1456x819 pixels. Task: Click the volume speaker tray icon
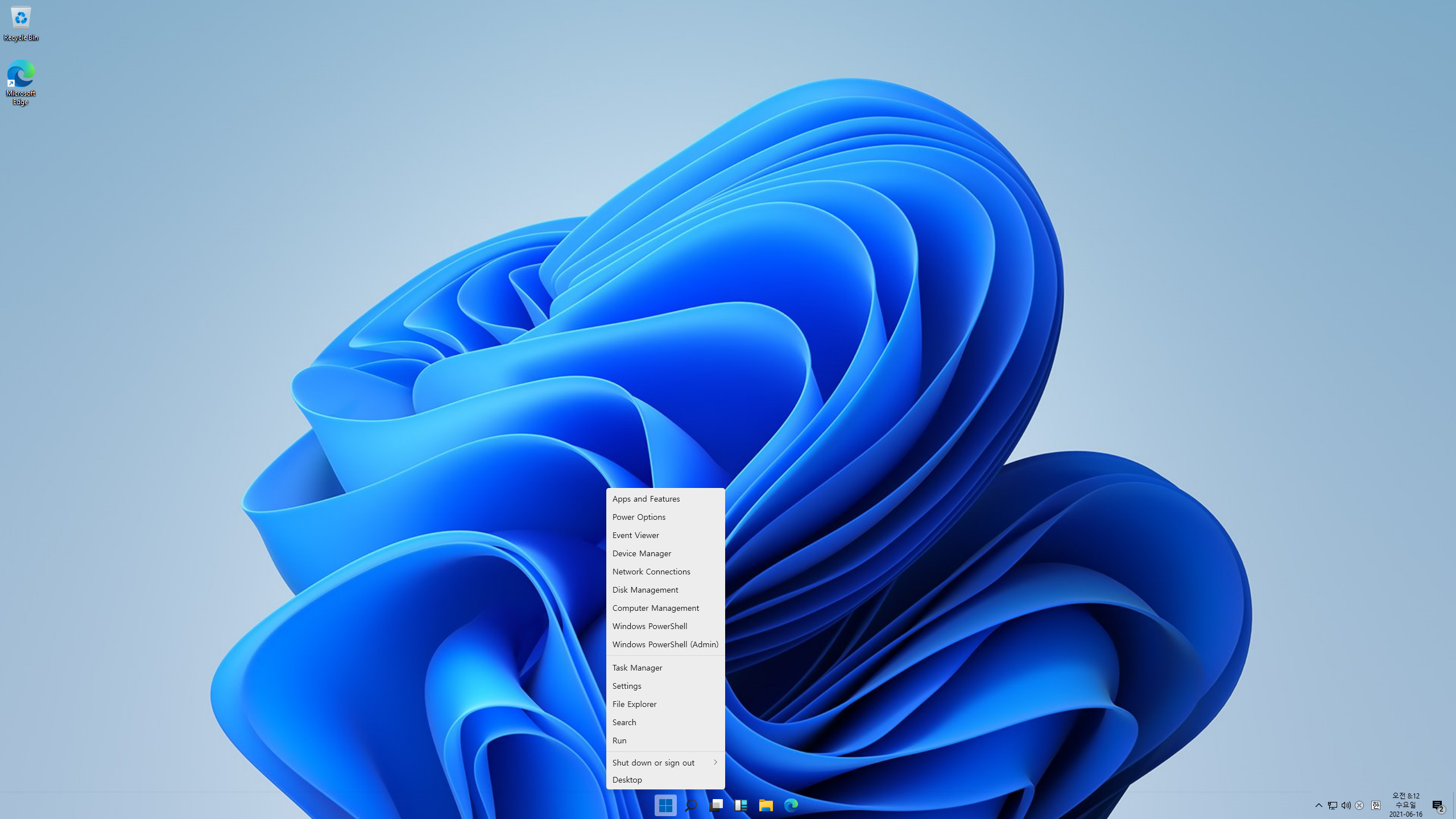1346,805
